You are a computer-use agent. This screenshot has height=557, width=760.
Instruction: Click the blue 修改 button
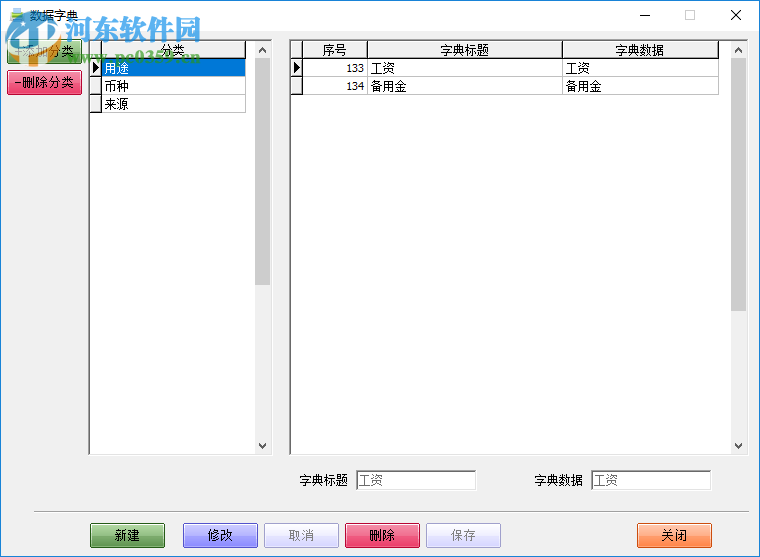pos(220,535)
